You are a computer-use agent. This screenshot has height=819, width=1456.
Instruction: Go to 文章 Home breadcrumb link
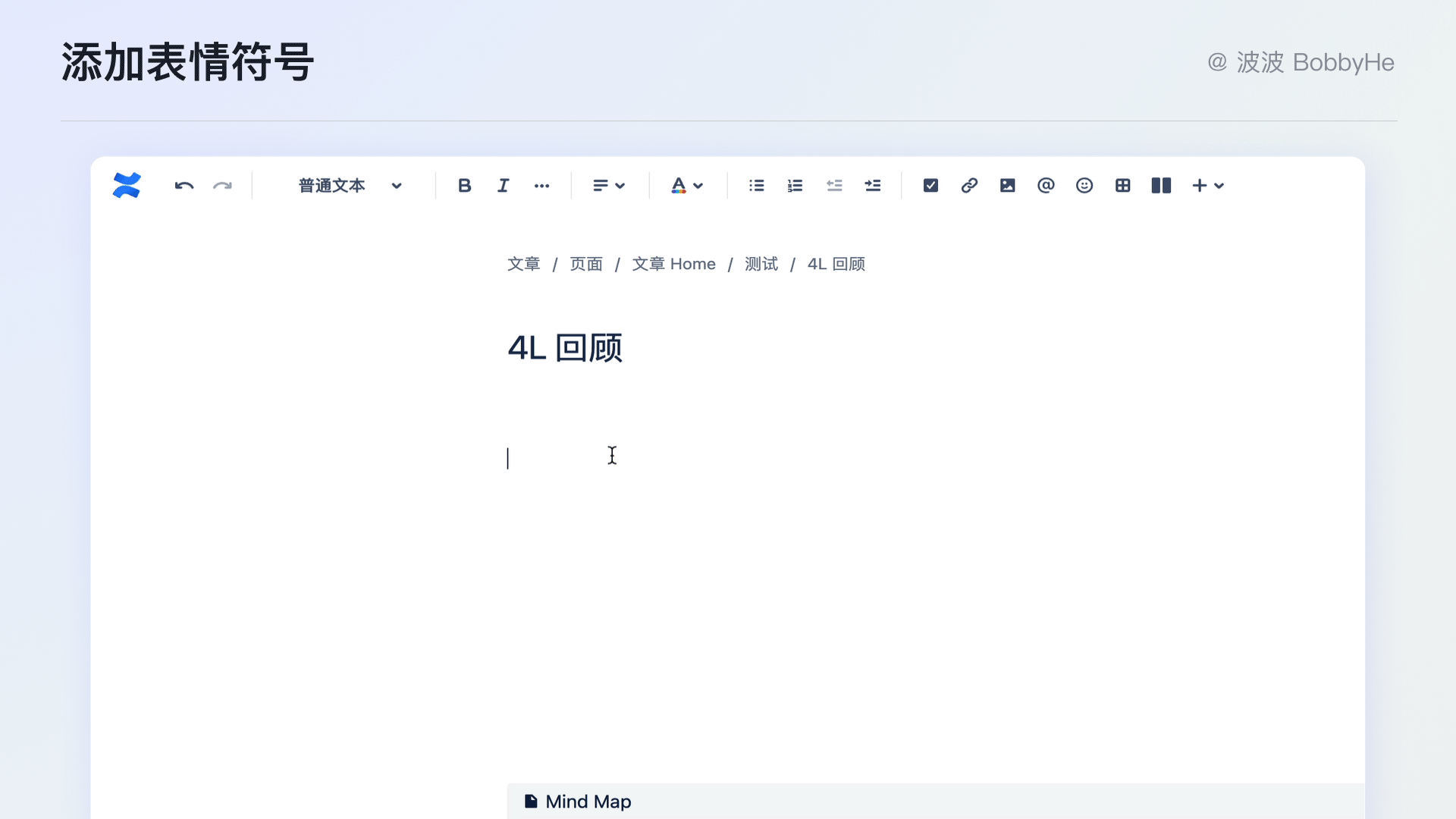[673, 264]
